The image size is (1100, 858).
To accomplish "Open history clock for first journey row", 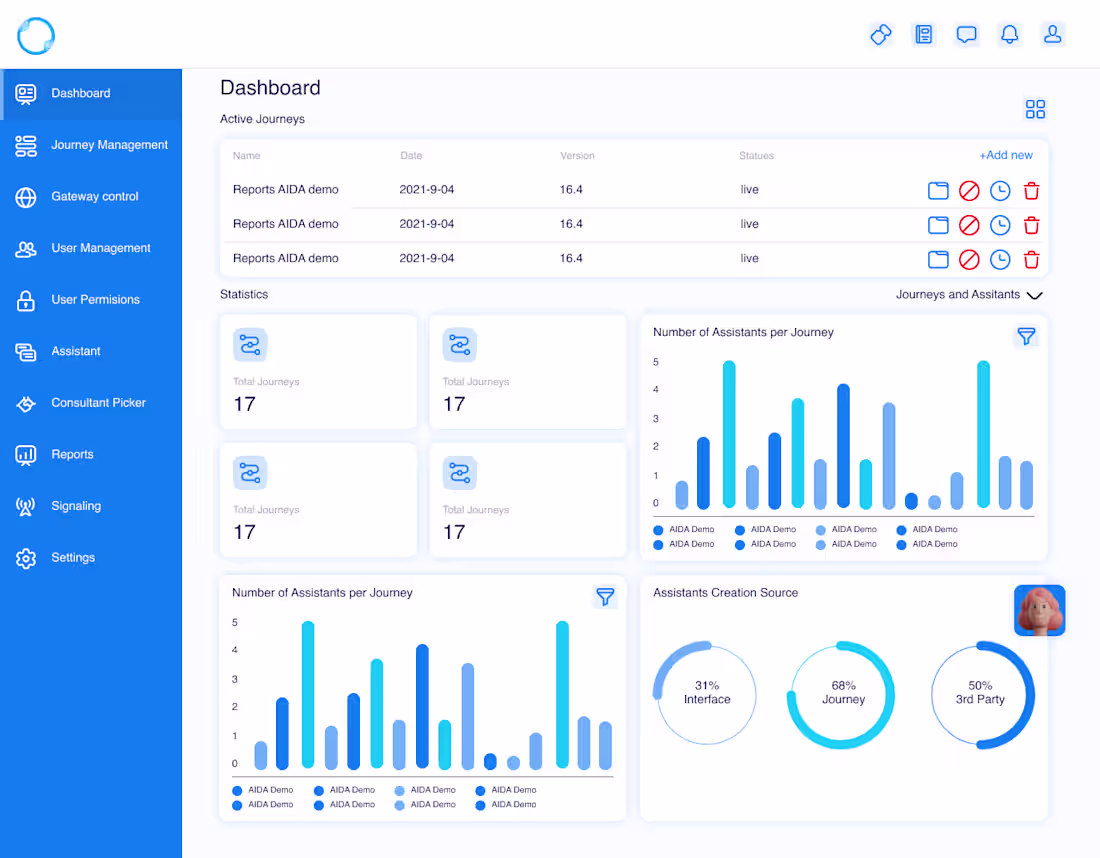I will (x=1000, y=190).
